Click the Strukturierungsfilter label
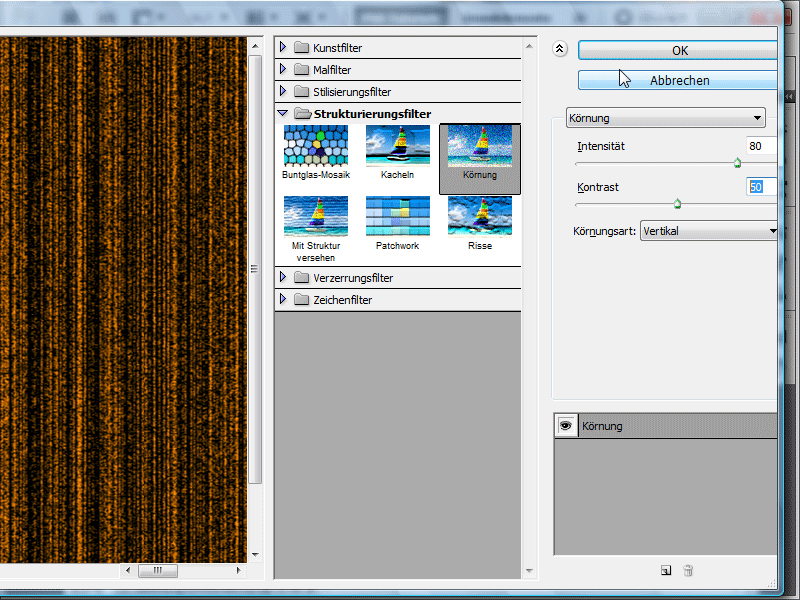This screenshot has width=800, height=600. click(x=372, y=114)
